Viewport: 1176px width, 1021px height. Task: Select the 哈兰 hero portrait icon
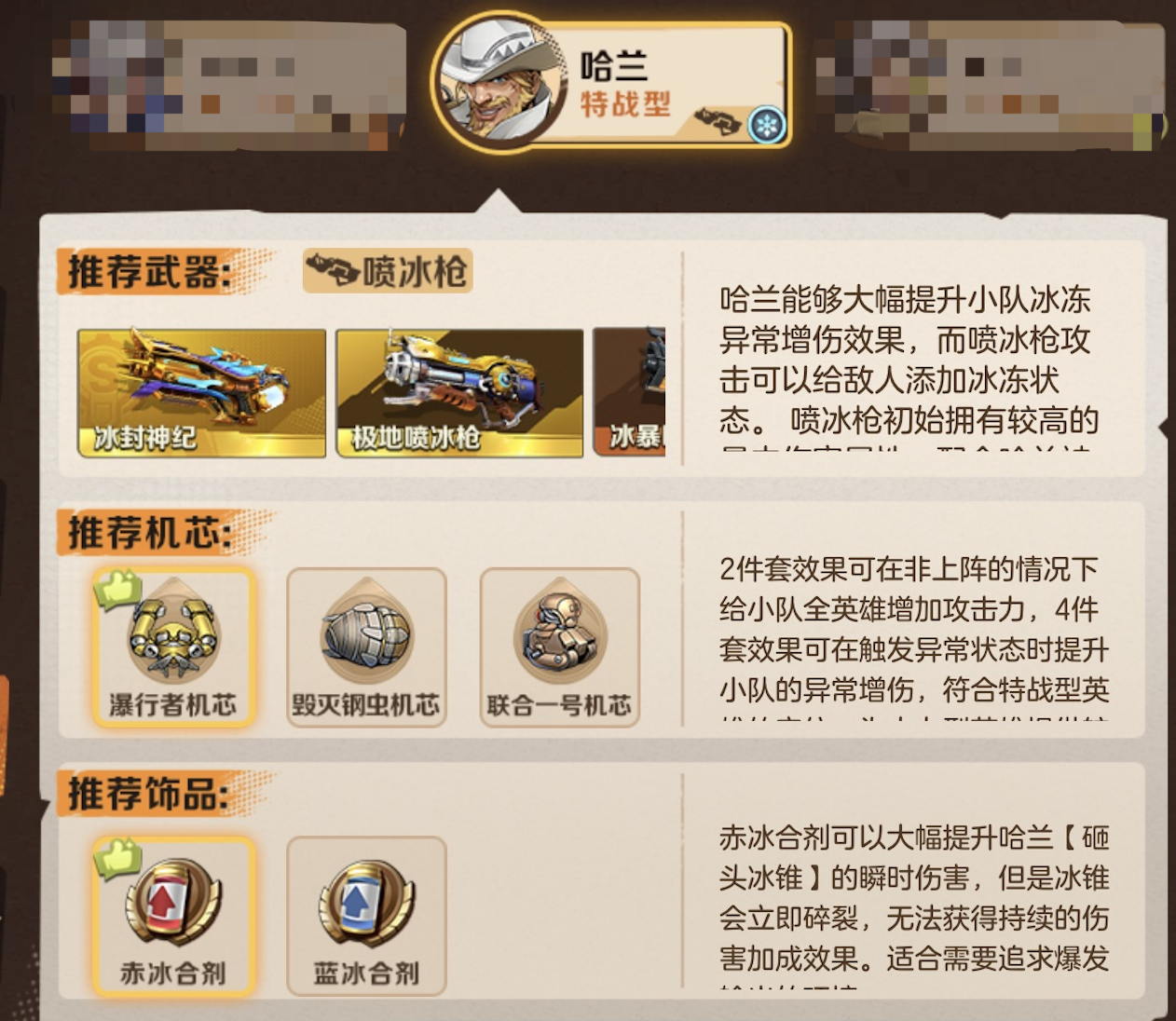tap(500, 83)
